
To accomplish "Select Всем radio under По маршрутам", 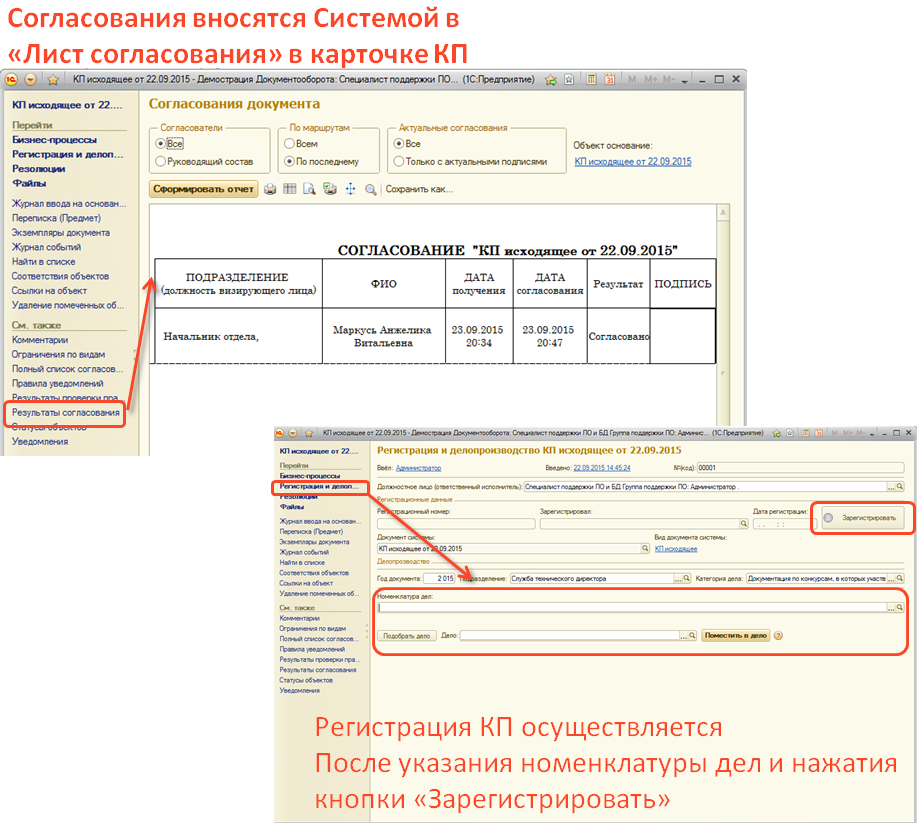I will [289, 144].
